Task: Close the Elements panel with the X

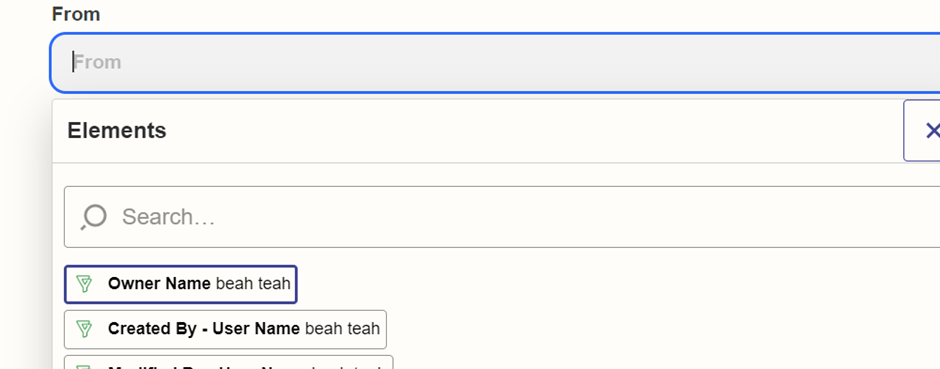Action: pyautogui.click(x=931, y=131)
